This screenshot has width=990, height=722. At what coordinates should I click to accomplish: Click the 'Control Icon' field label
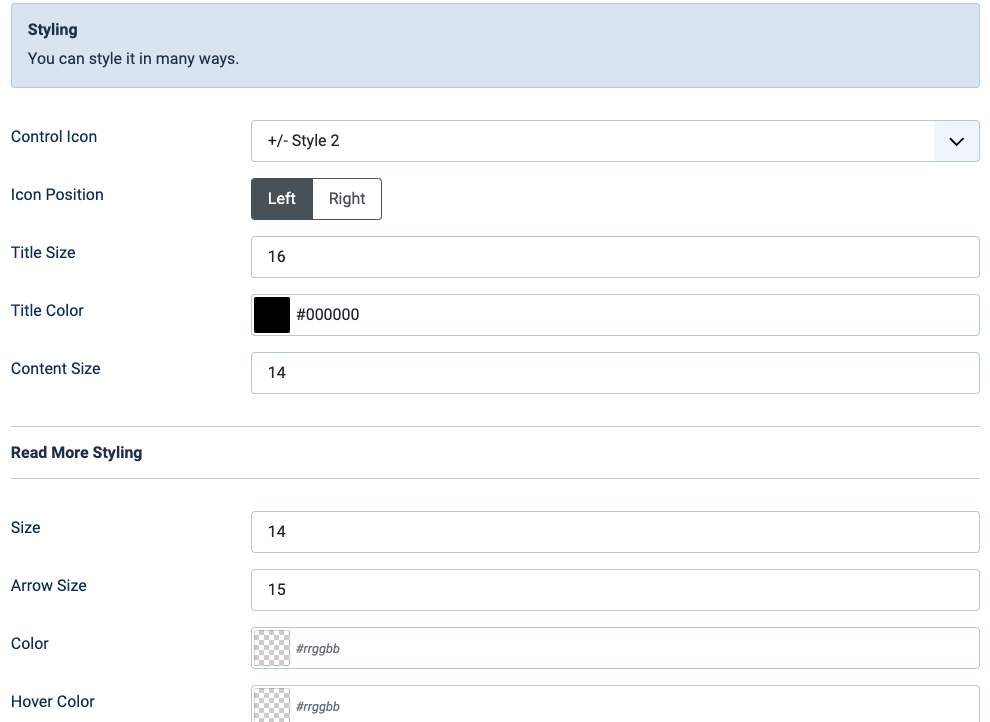(54, 137)
